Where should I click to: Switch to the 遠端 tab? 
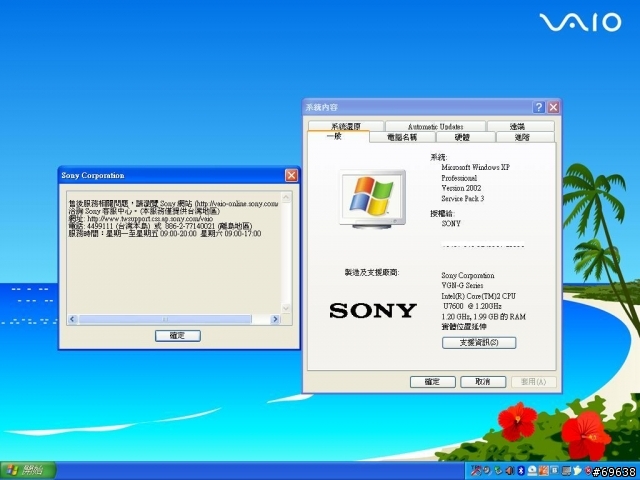520,126
